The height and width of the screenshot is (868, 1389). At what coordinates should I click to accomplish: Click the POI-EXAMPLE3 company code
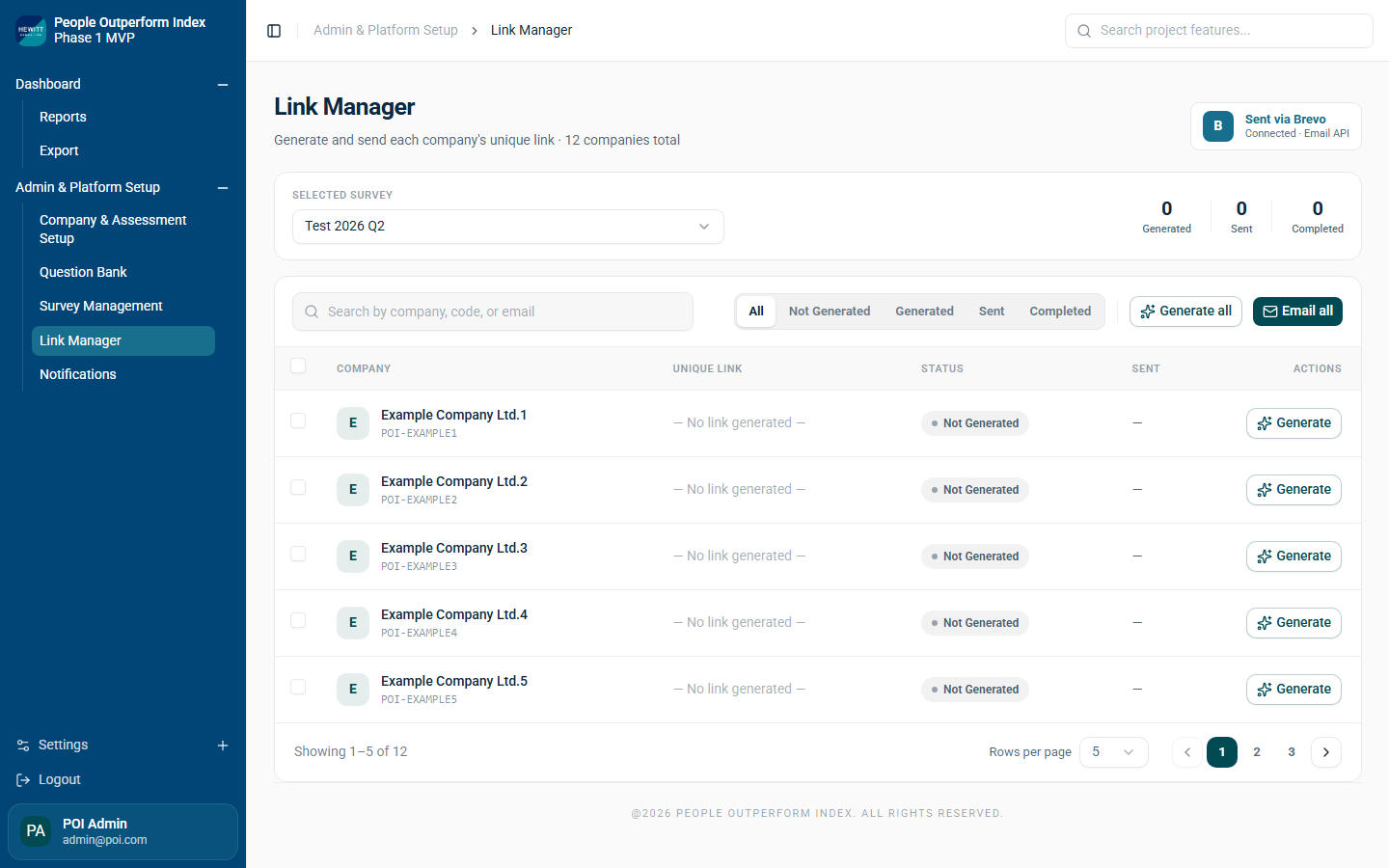tap(419, 567)
